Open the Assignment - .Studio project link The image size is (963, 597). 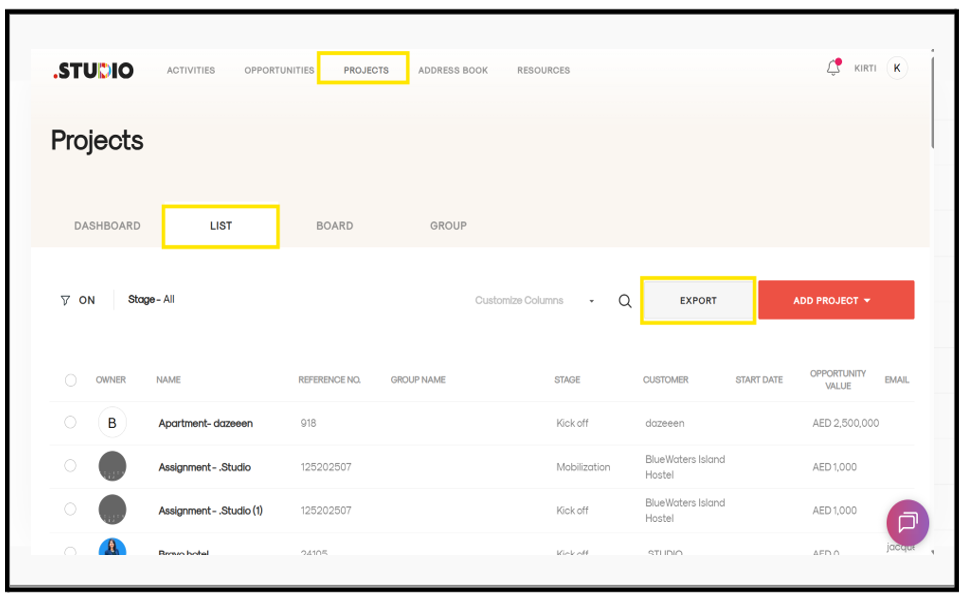pos(205,467)
